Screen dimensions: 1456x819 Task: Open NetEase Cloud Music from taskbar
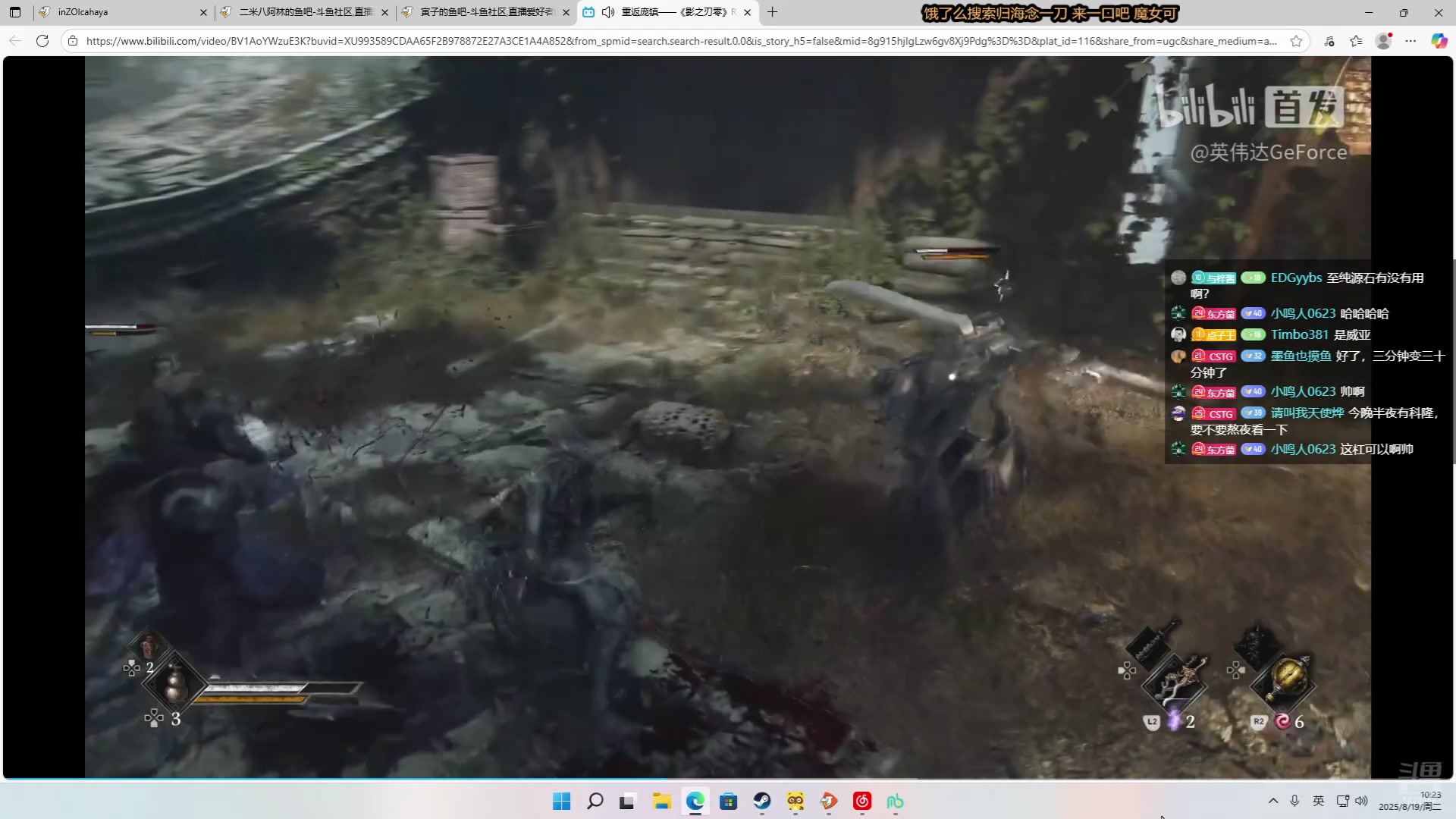(x=862, y=802)
